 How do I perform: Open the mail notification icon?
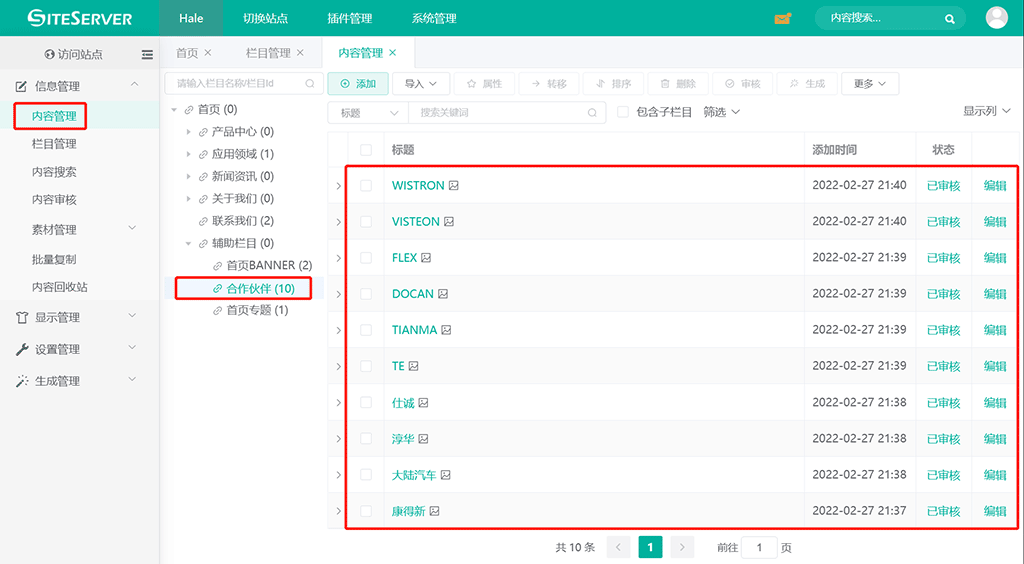pos(782,18)
